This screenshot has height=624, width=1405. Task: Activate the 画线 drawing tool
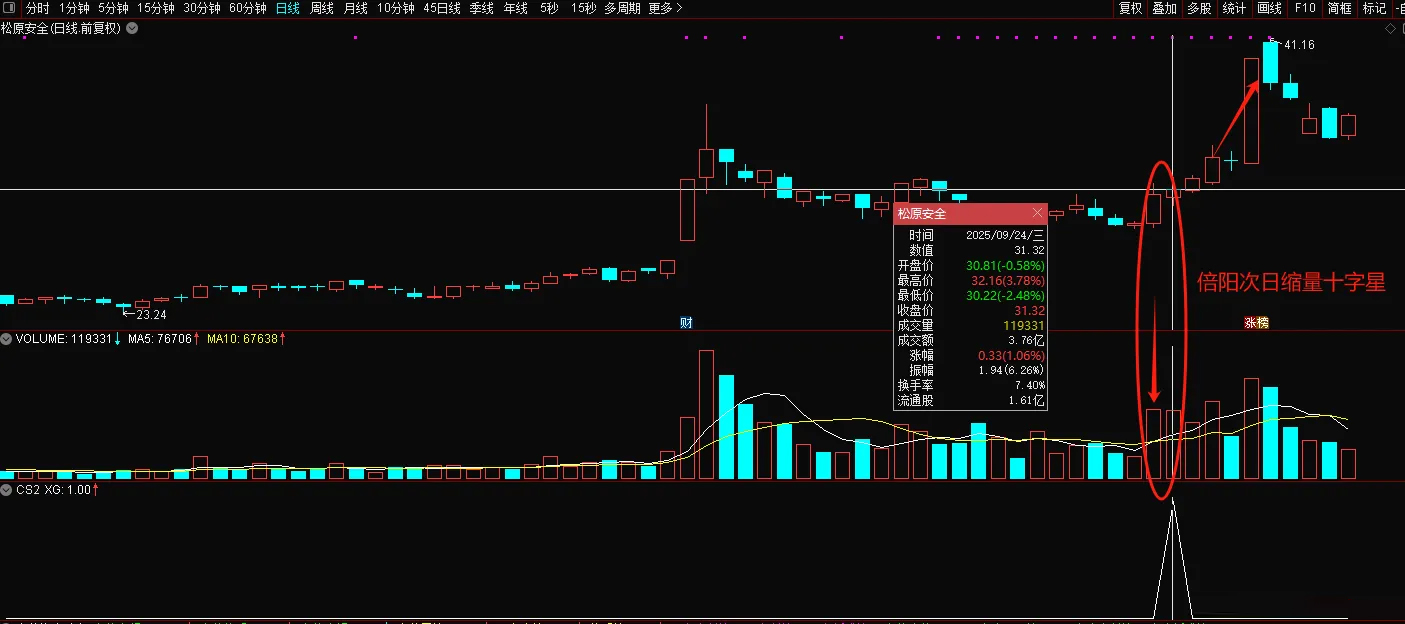pyautogui.click(x=1270, y=8)
